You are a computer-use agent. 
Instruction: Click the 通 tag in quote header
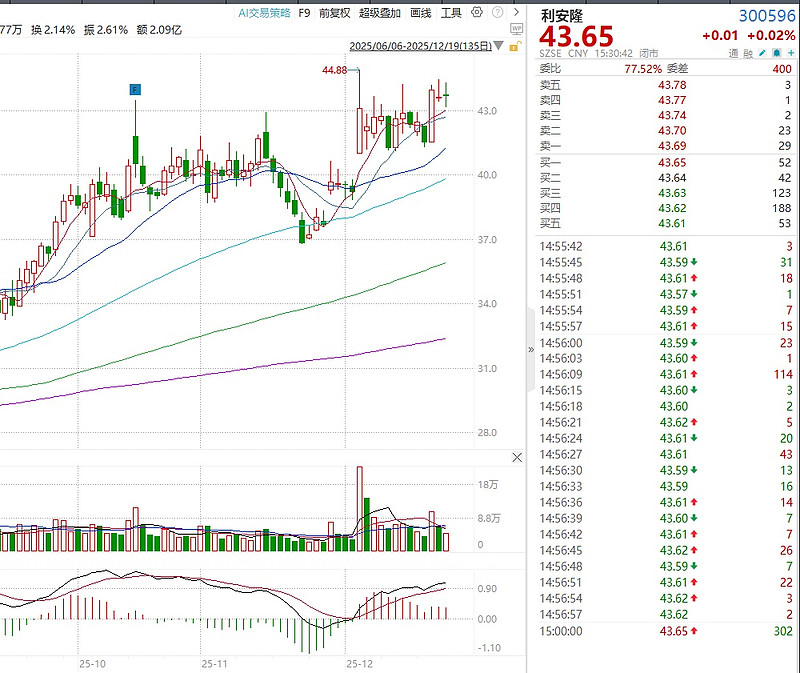click(734, 54)
